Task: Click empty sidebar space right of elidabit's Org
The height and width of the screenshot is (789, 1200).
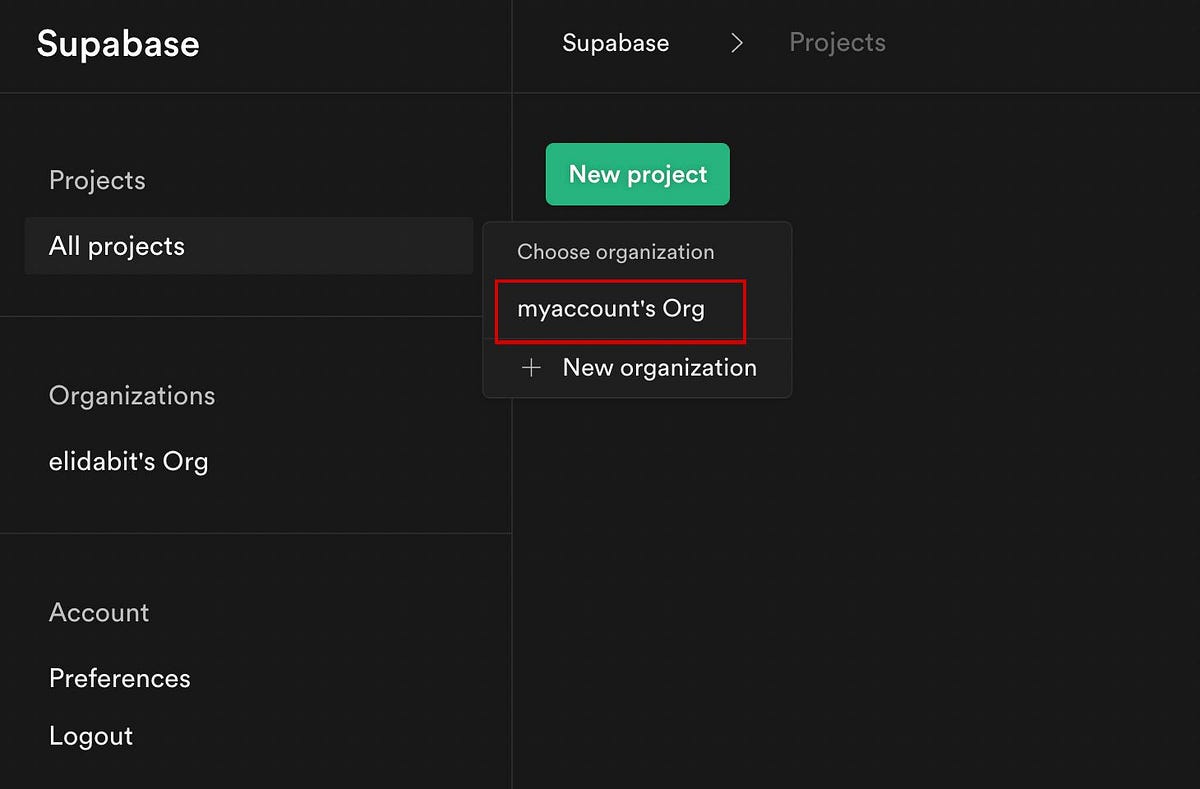Action: coord(360,462)
